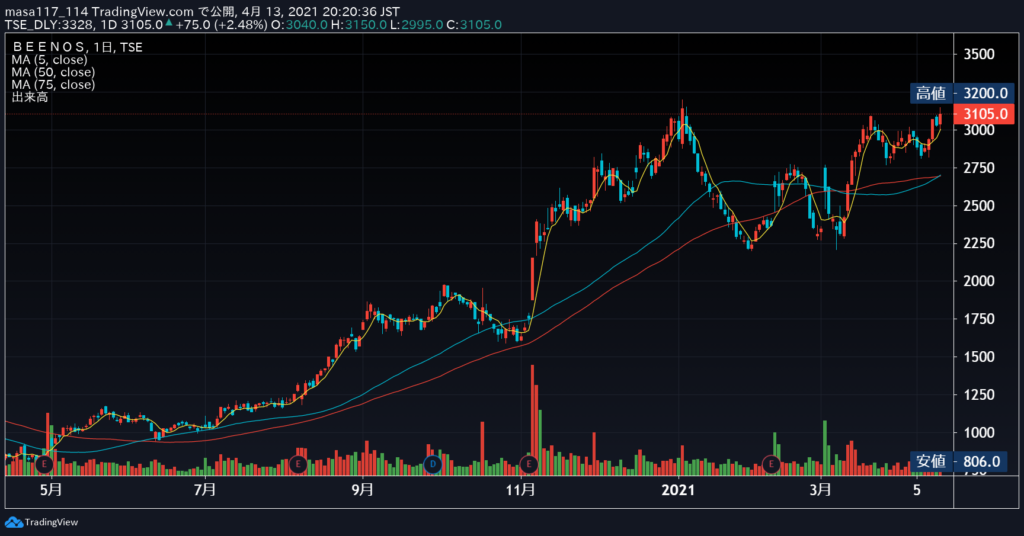Open the blue dividend D marker
This screenshot has width=1024, height=536.
[432, 465]
